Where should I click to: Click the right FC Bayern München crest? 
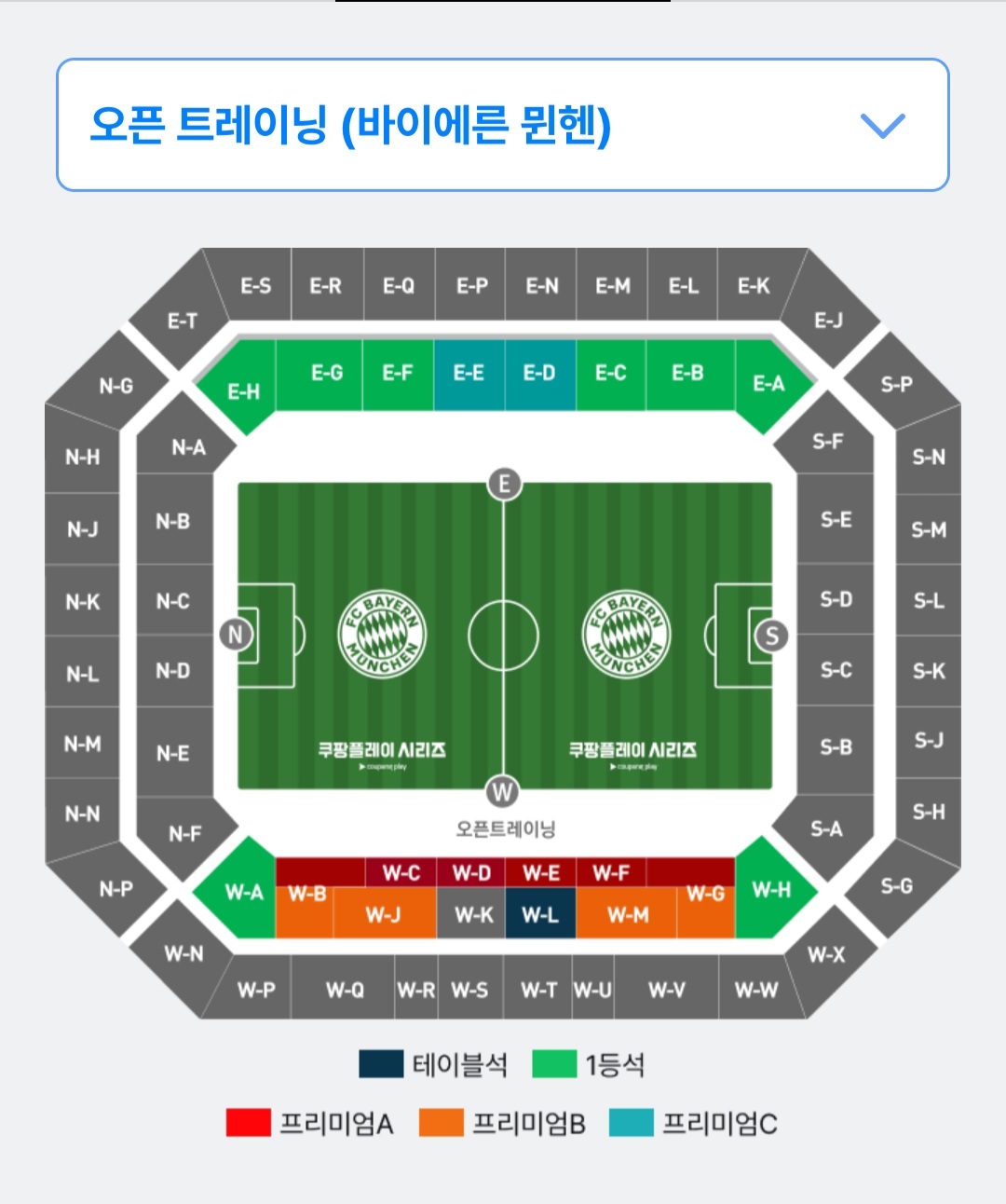pyautogui.click(x=625, y=634)
